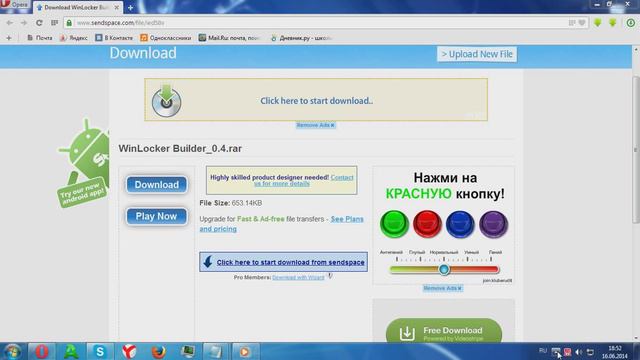Image resolution: width=640 pixels, height=360 pixels.
Task: Click the slider handle in the ad
Action: pyautogui.click(x=444, y=269)
